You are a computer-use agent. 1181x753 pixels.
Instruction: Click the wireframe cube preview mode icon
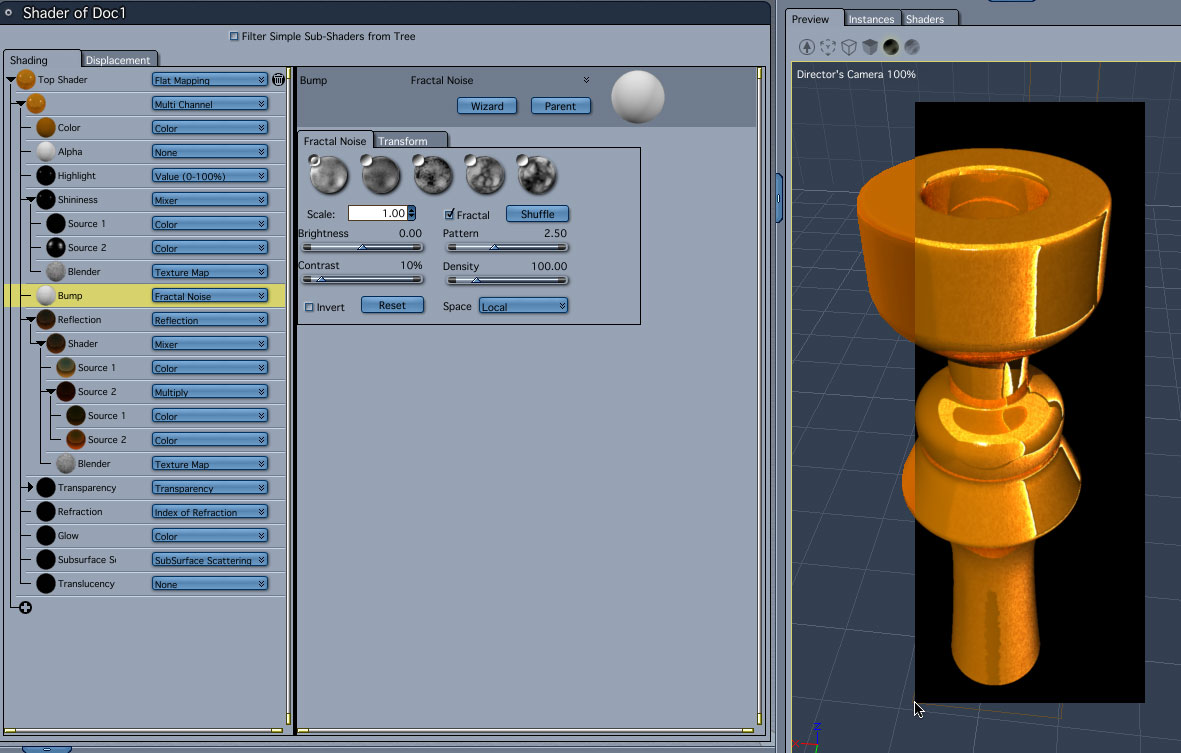tap(849, 47)
